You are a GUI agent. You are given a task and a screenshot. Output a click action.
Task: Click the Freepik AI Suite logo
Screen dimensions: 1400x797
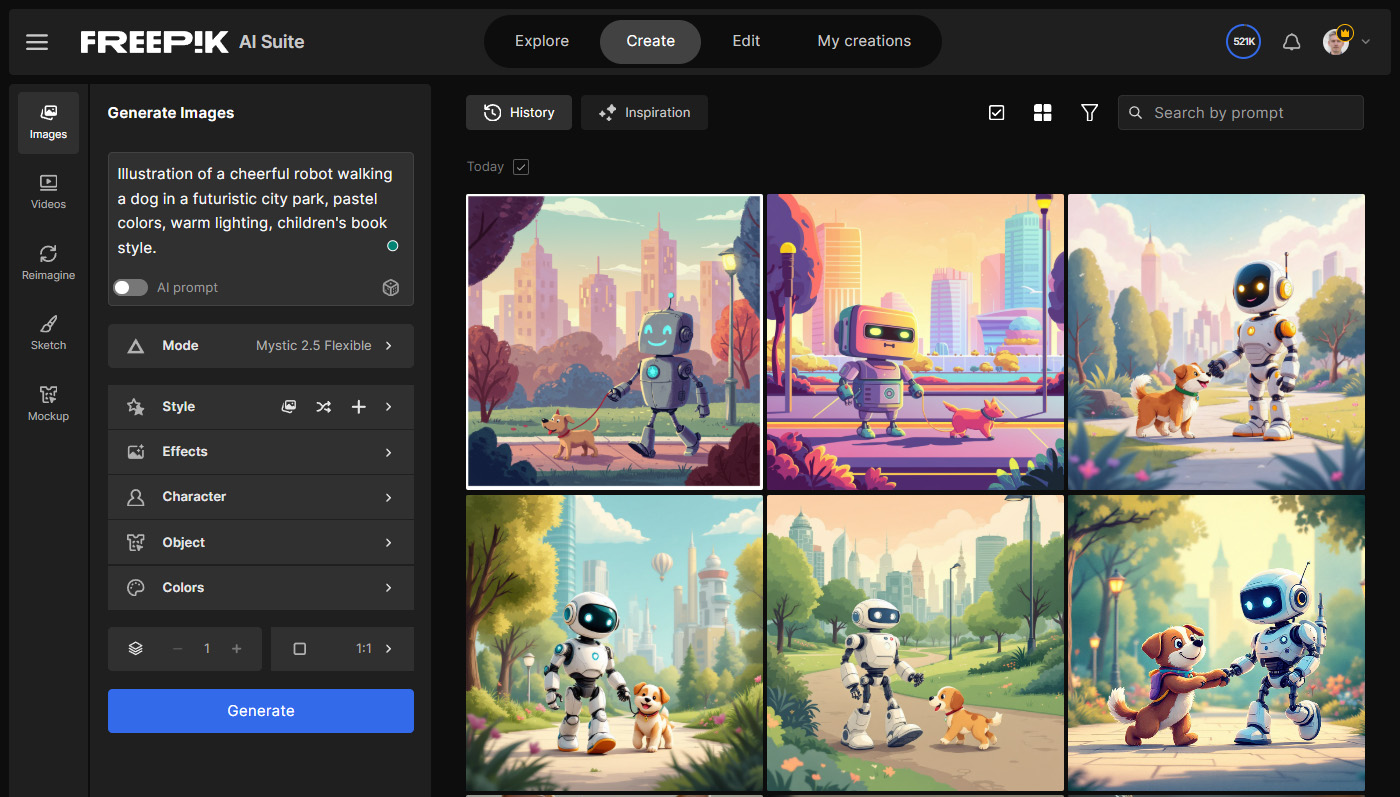192,42
